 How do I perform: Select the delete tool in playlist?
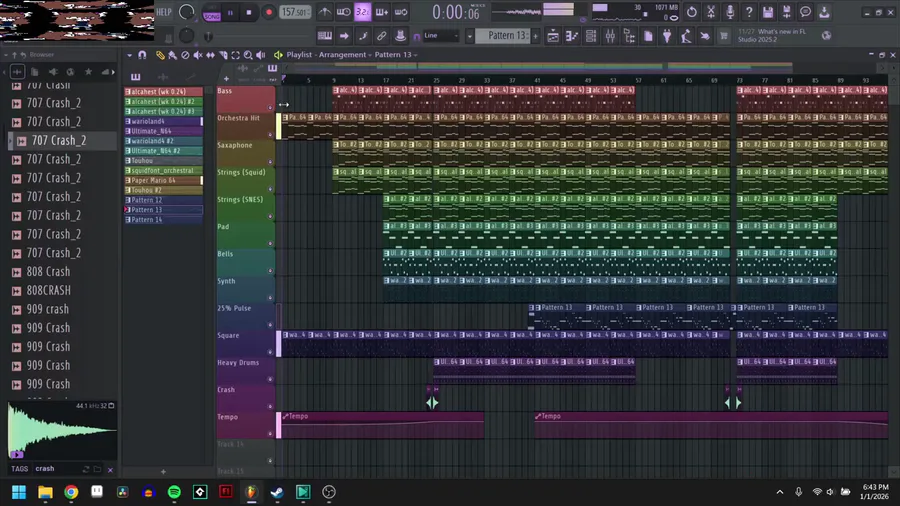click(x=185, y=55)
